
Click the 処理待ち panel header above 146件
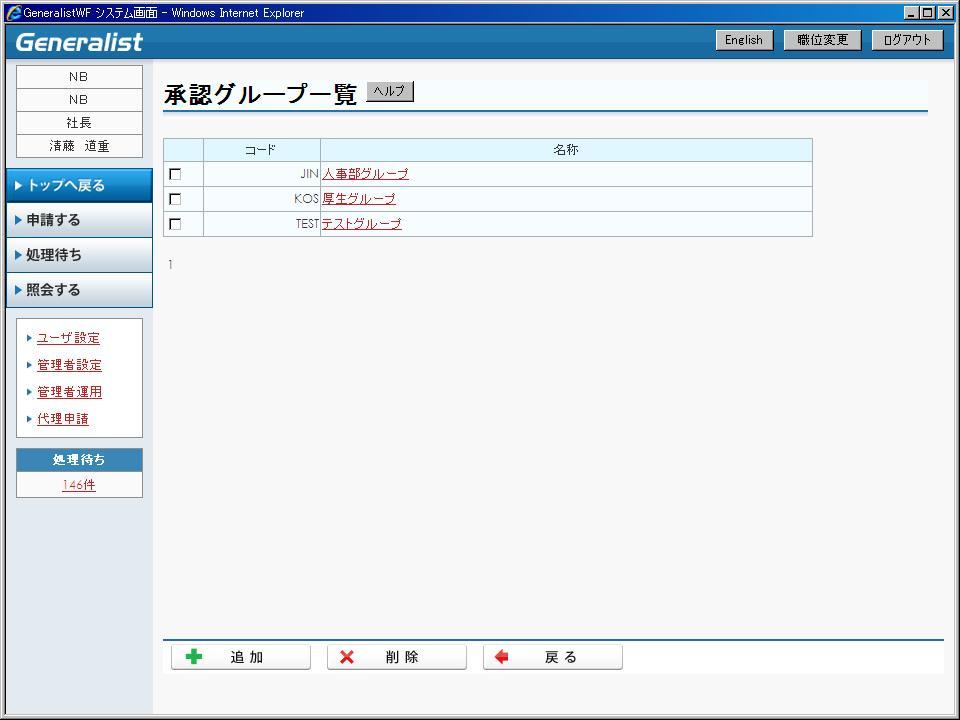pyautogui.click(x=79, y=460)
